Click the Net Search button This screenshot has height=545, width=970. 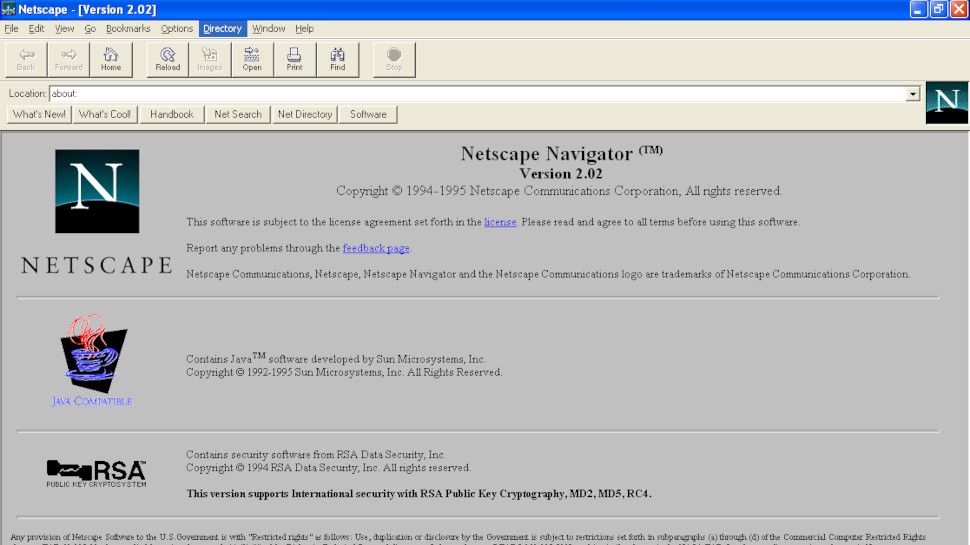click(x=238, y=114)
